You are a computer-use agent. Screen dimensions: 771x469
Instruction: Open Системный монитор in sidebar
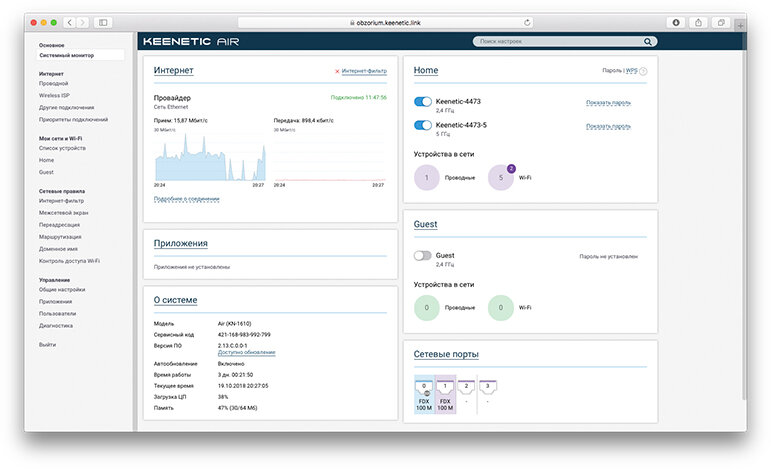coord(80,56)
